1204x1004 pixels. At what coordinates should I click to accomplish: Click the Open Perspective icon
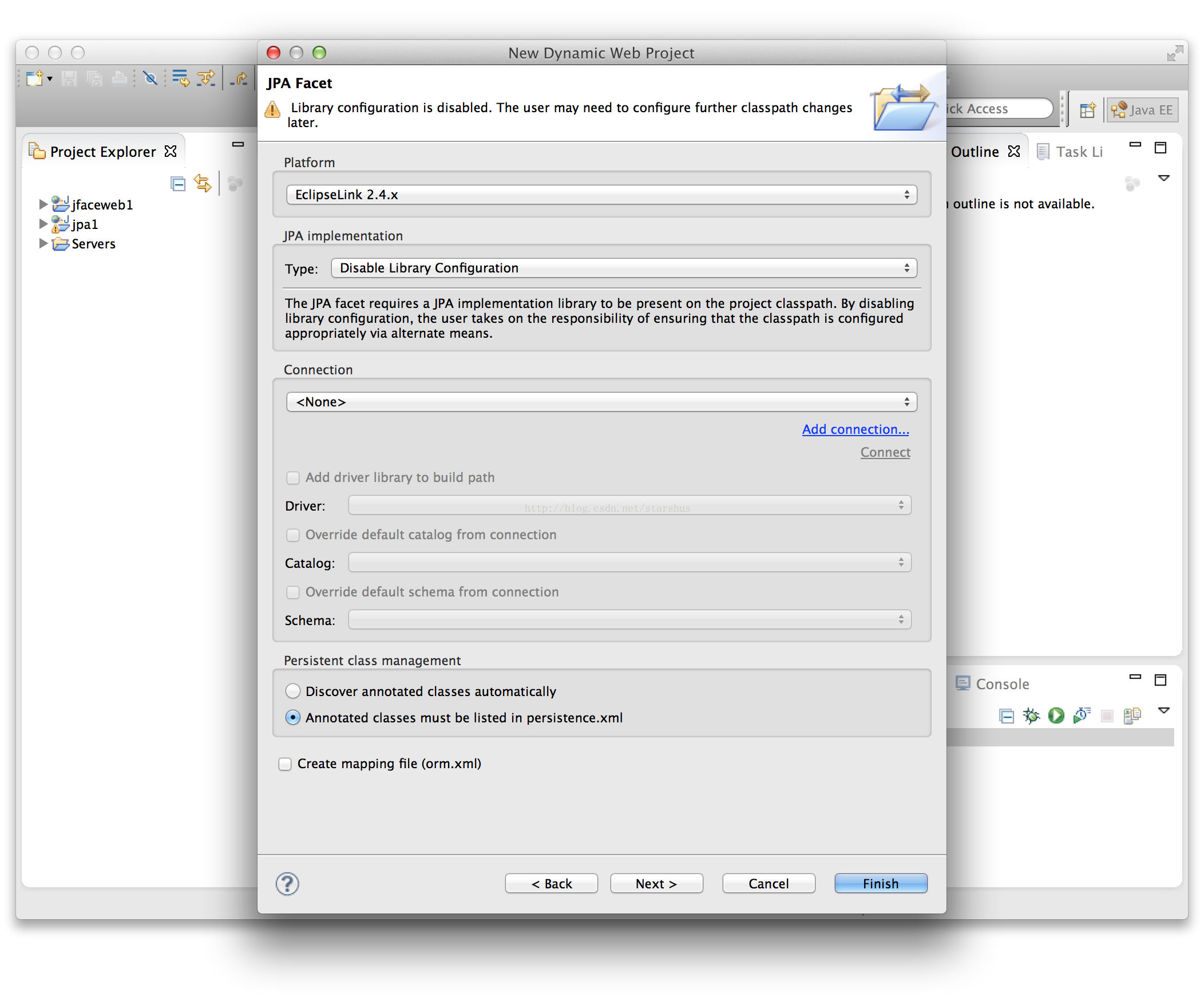1088,109
